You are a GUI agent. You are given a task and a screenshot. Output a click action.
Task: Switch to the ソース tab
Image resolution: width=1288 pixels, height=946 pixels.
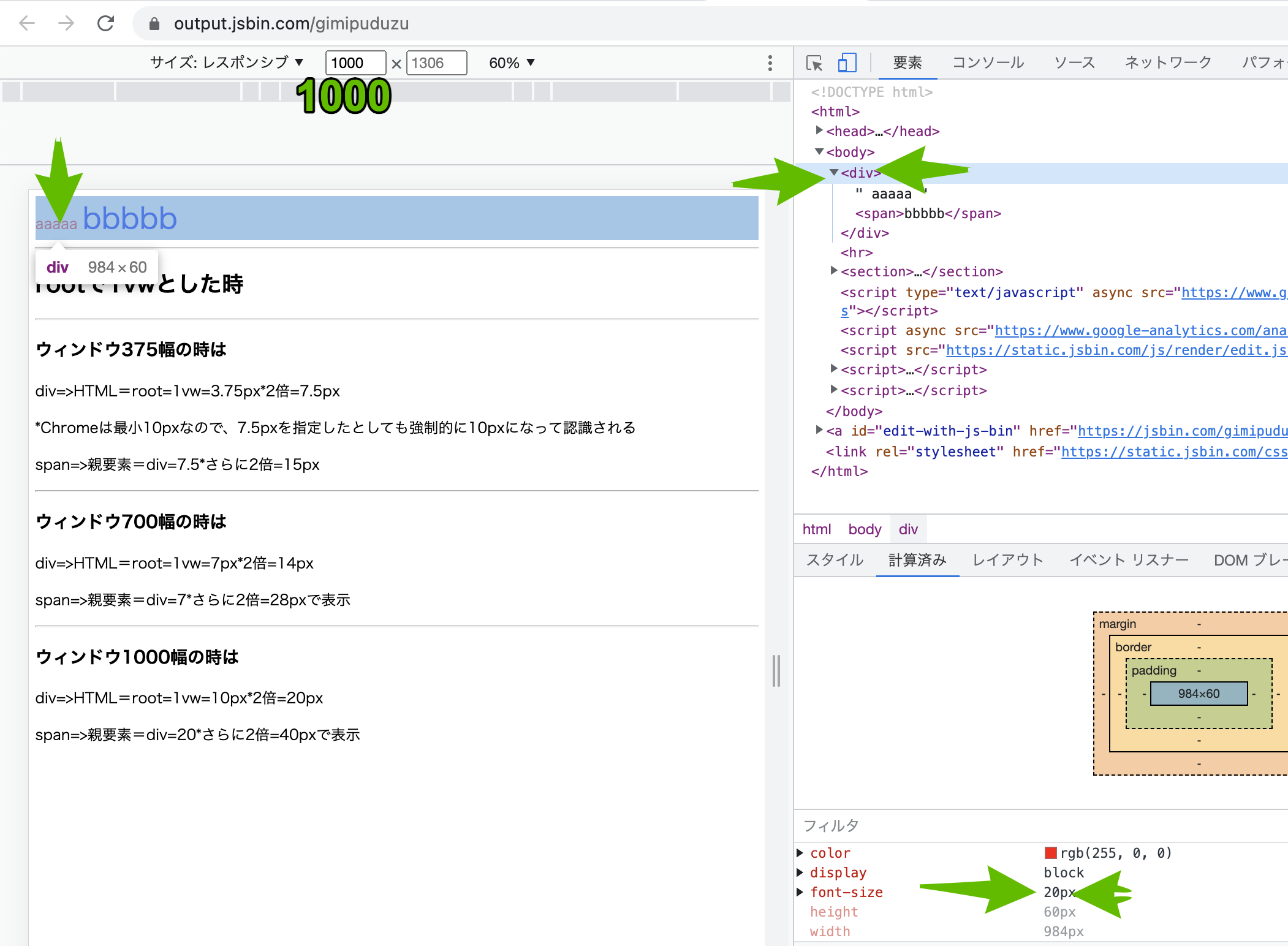[x=1074, y=62]
